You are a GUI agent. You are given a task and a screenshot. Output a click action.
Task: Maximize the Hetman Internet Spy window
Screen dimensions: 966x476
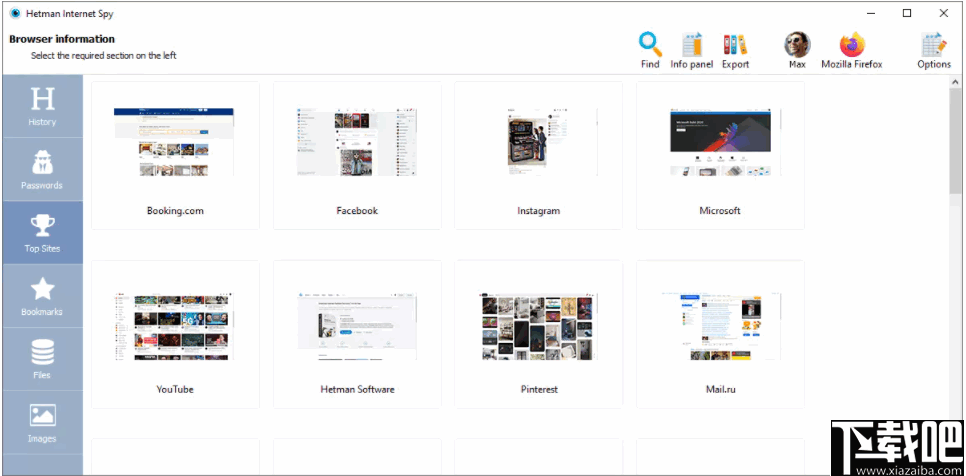907,13
